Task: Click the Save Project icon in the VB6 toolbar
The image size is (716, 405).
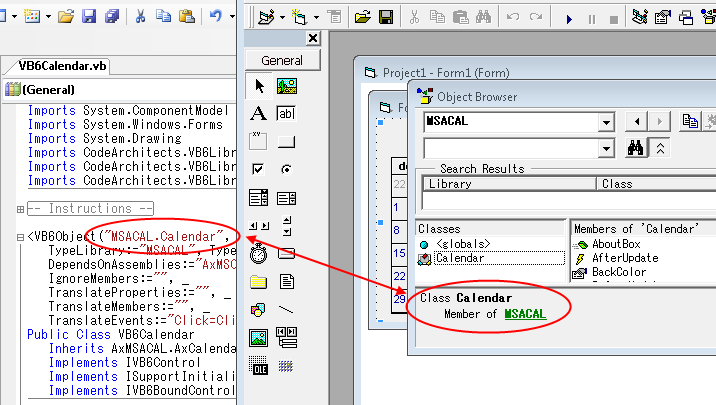Action: (x=386, y=18)
